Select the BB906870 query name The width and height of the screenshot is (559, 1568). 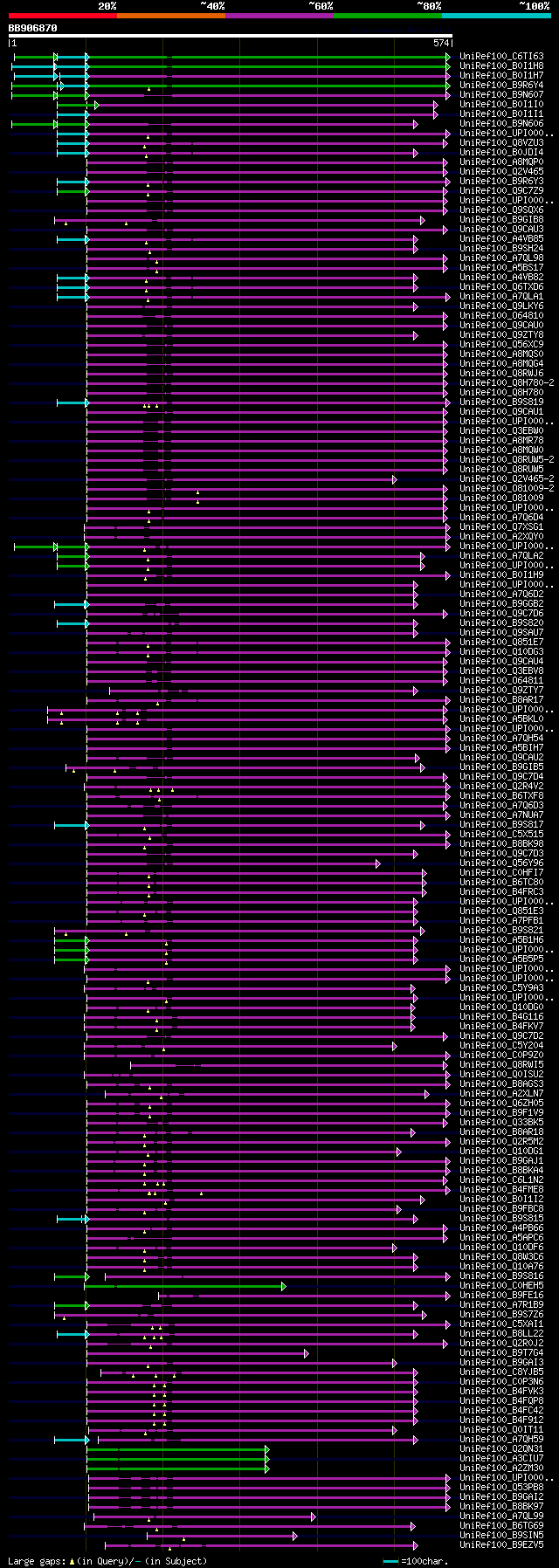click(x=33, y=28)
